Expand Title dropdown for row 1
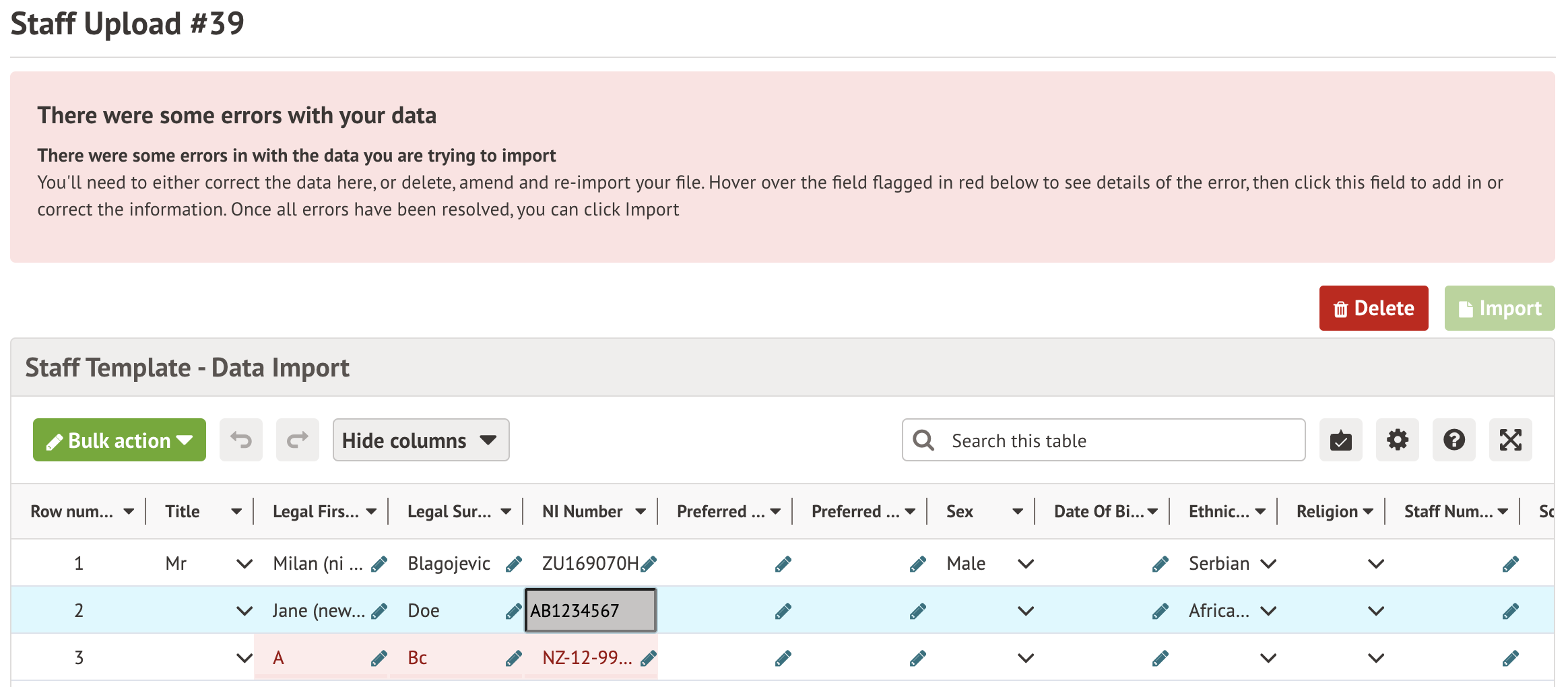 [244, 564]
